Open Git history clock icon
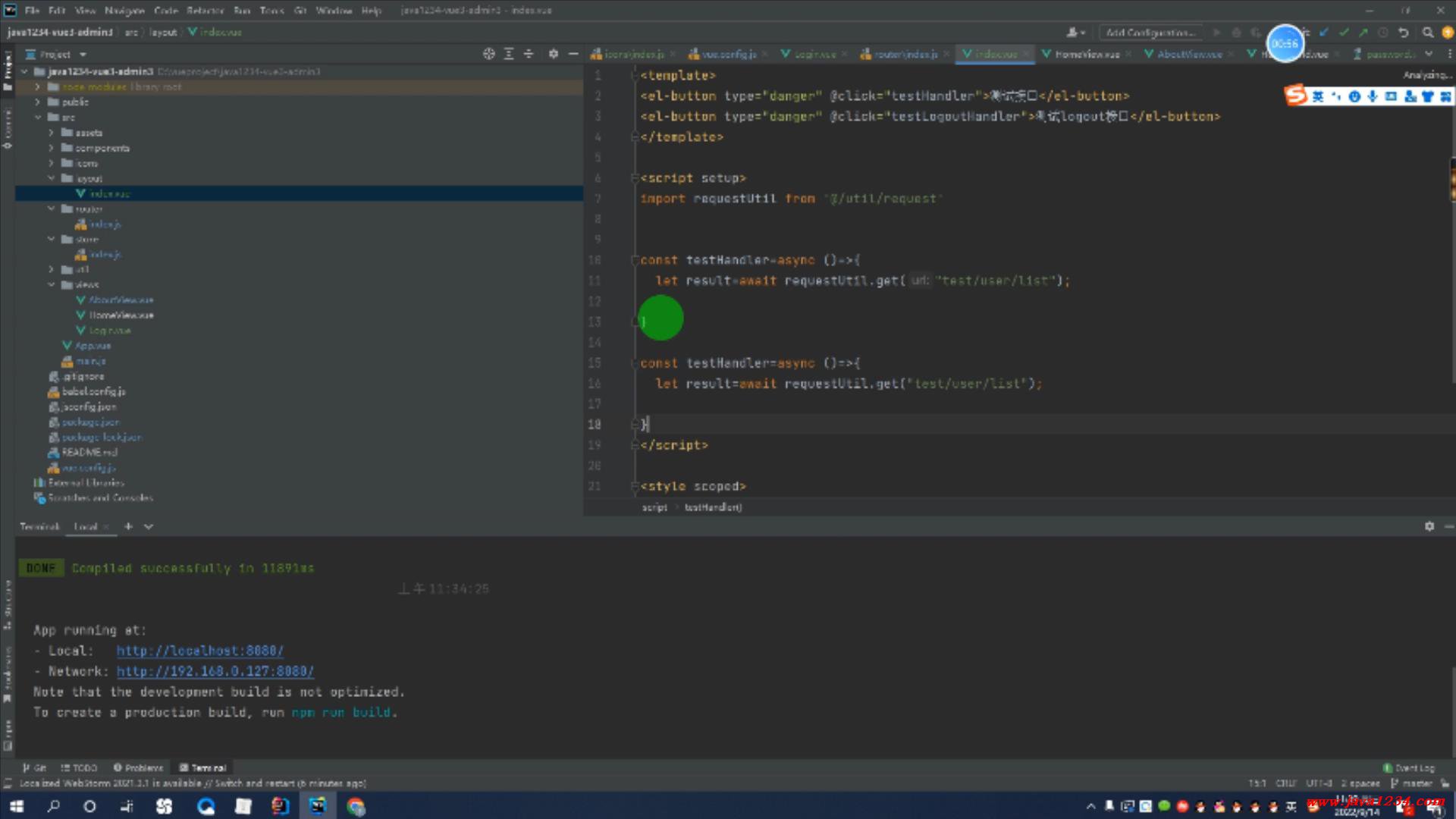This screenshot has width=1456, height=819. (1383, 33)
